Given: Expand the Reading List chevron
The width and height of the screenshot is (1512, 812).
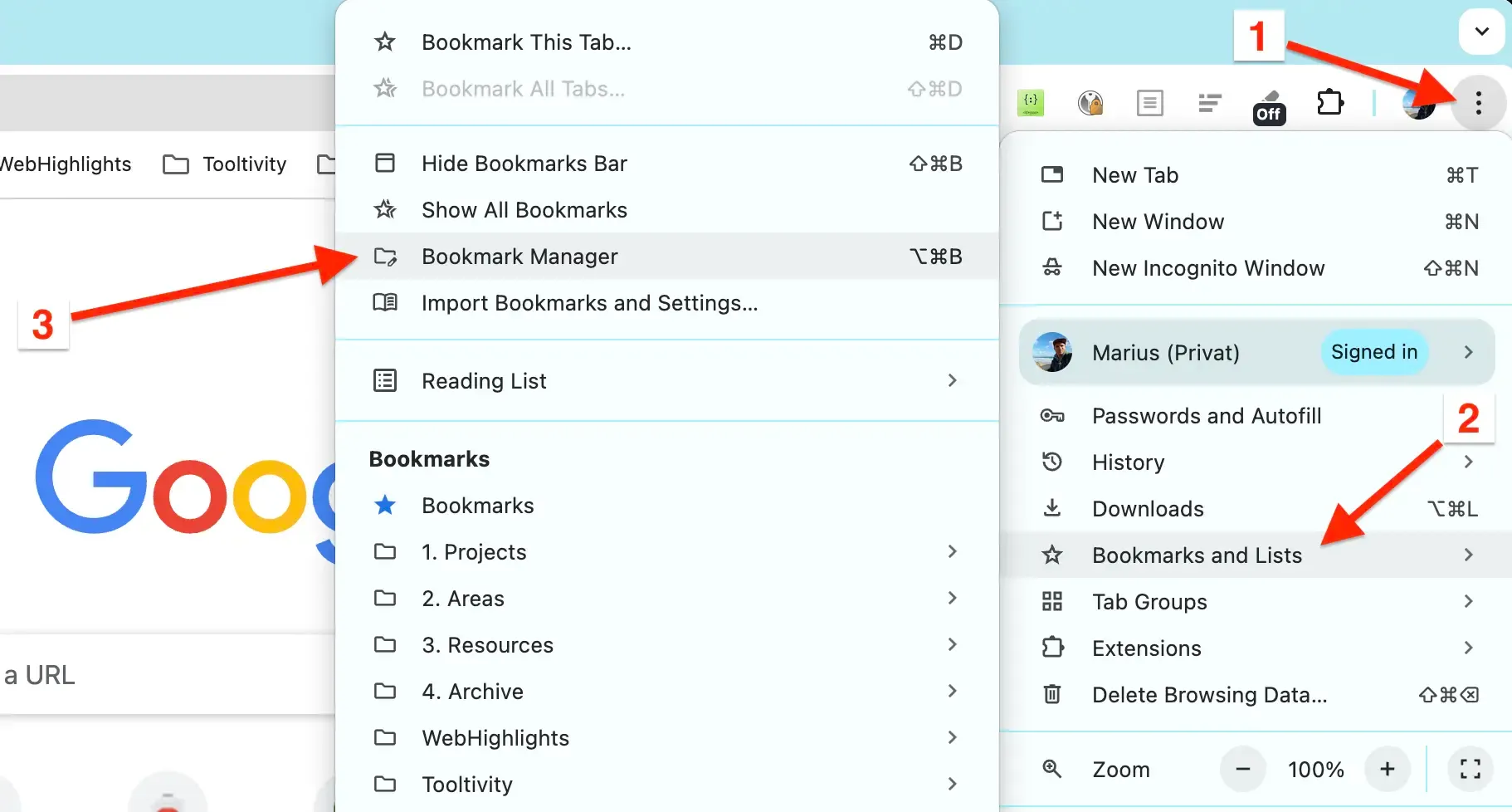Looking at the screenshot, I should point(953,380).
